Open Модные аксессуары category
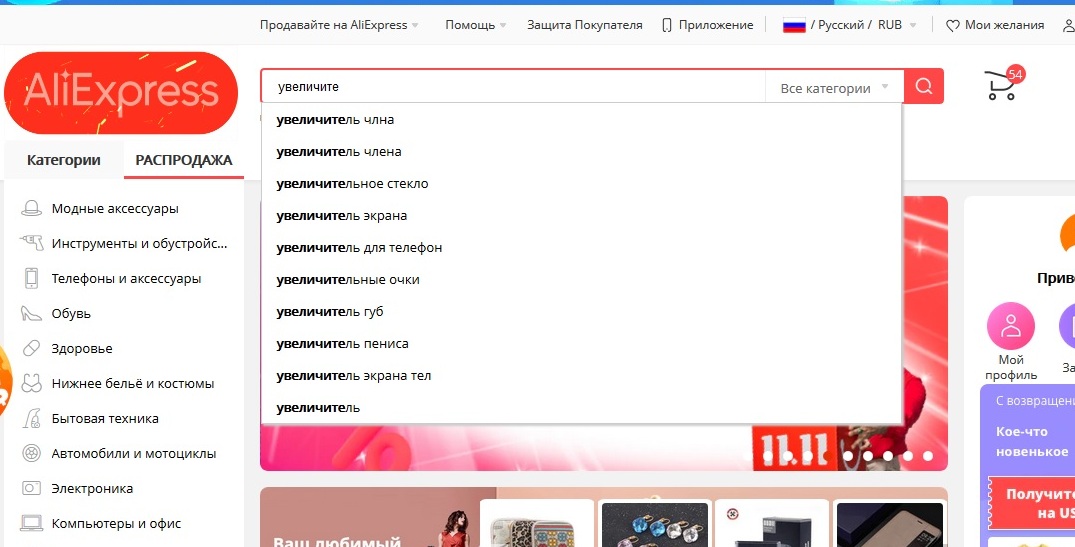 tap(115, 208)
